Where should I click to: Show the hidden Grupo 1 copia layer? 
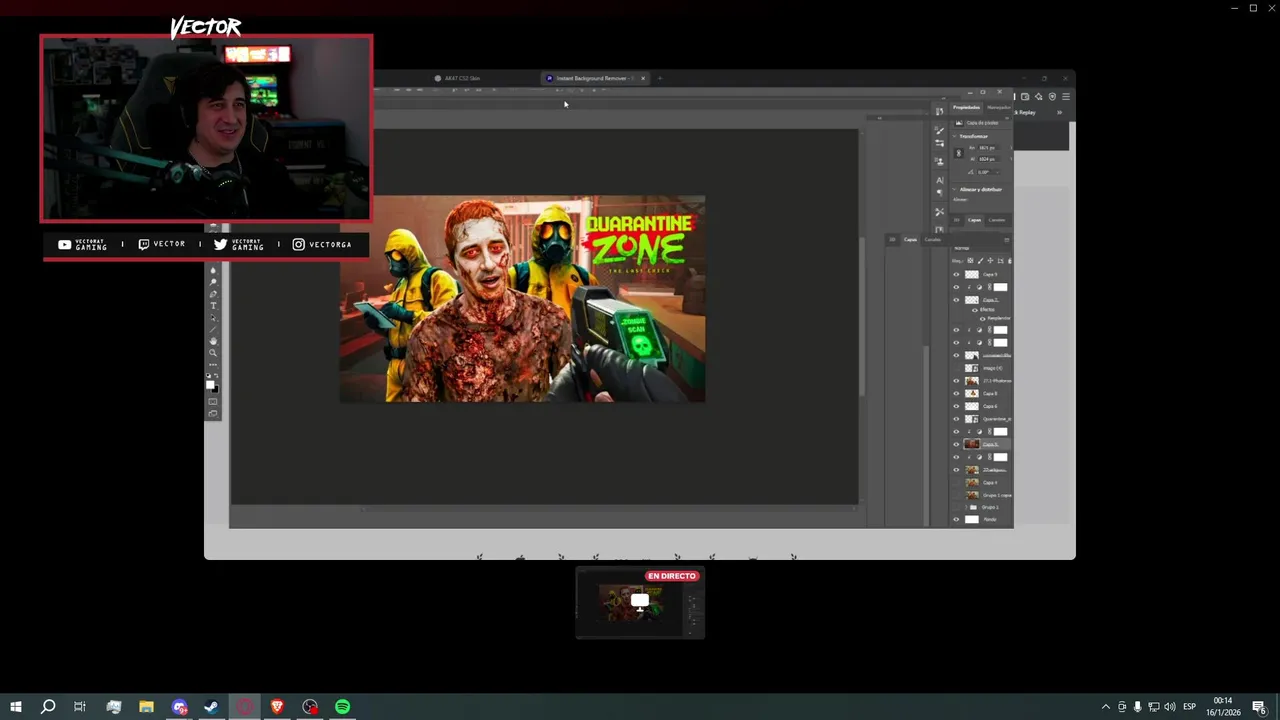(x=956, y=495)
